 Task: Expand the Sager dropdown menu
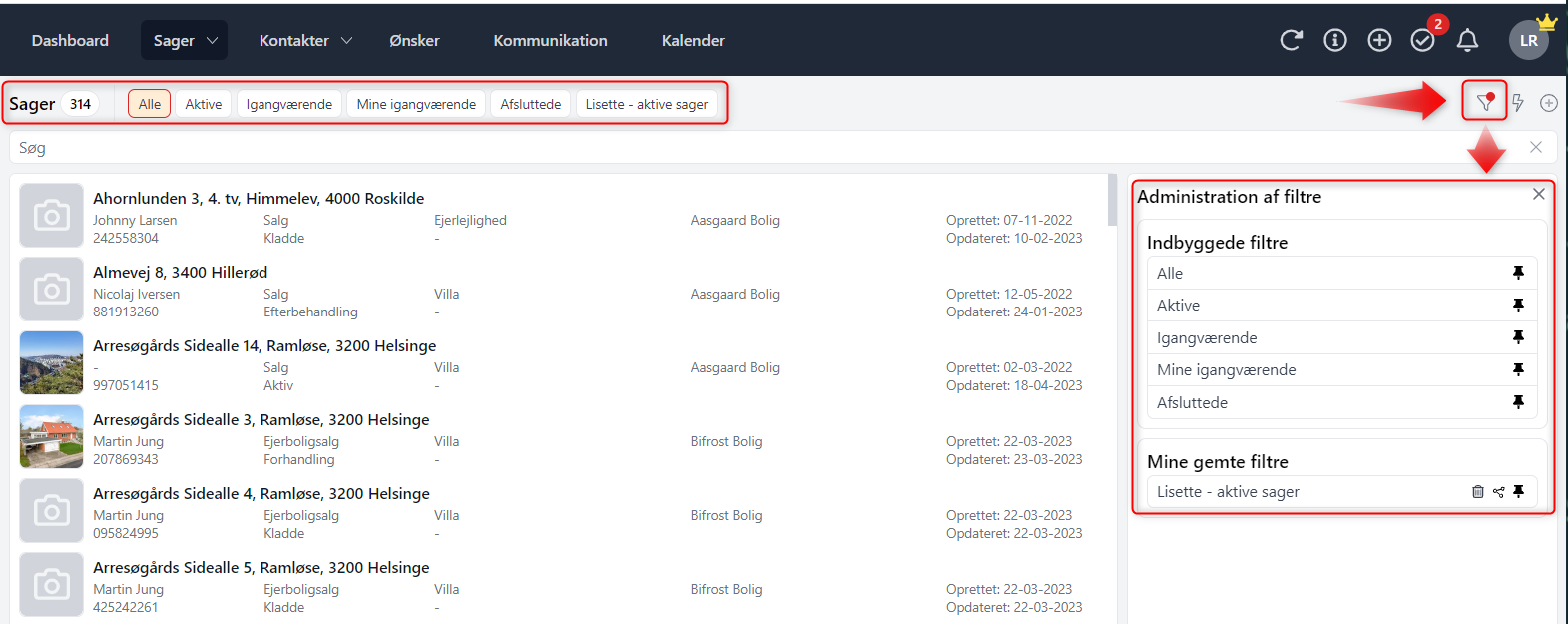(185, 41)
